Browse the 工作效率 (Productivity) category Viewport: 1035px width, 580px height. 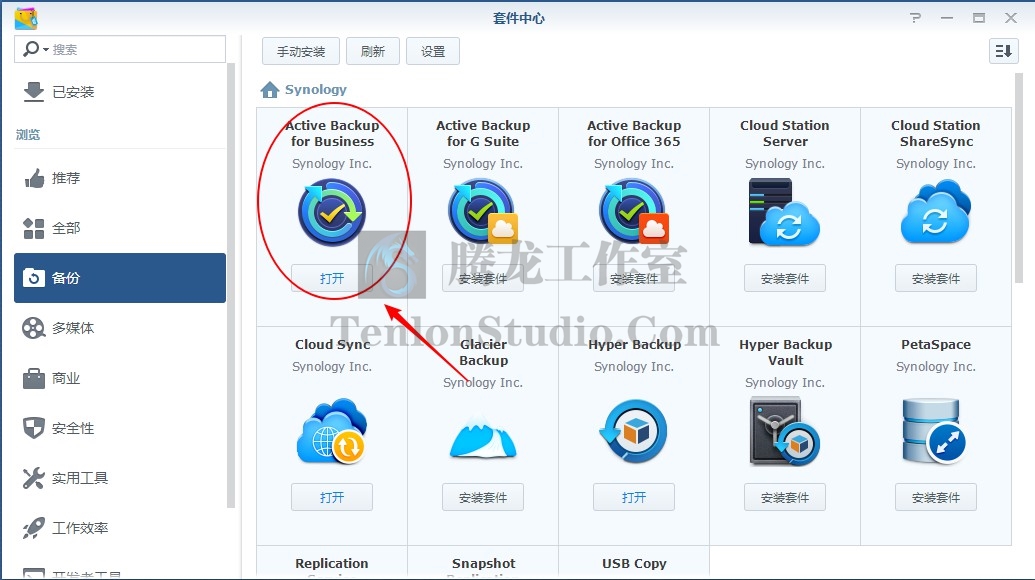(x=120, y=528)
